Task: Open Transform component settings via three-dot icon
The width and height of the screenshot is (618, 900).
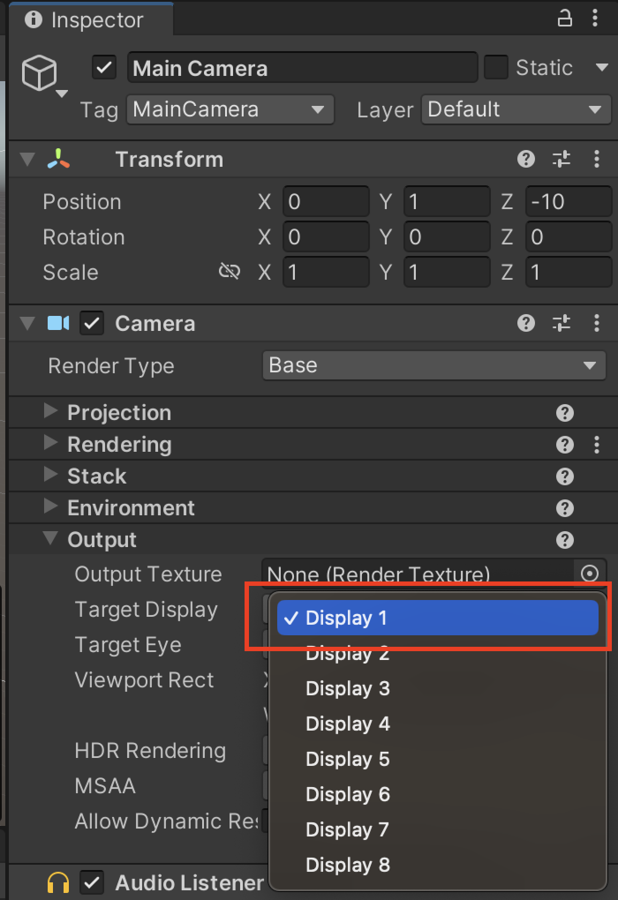Action: (597, 159)
